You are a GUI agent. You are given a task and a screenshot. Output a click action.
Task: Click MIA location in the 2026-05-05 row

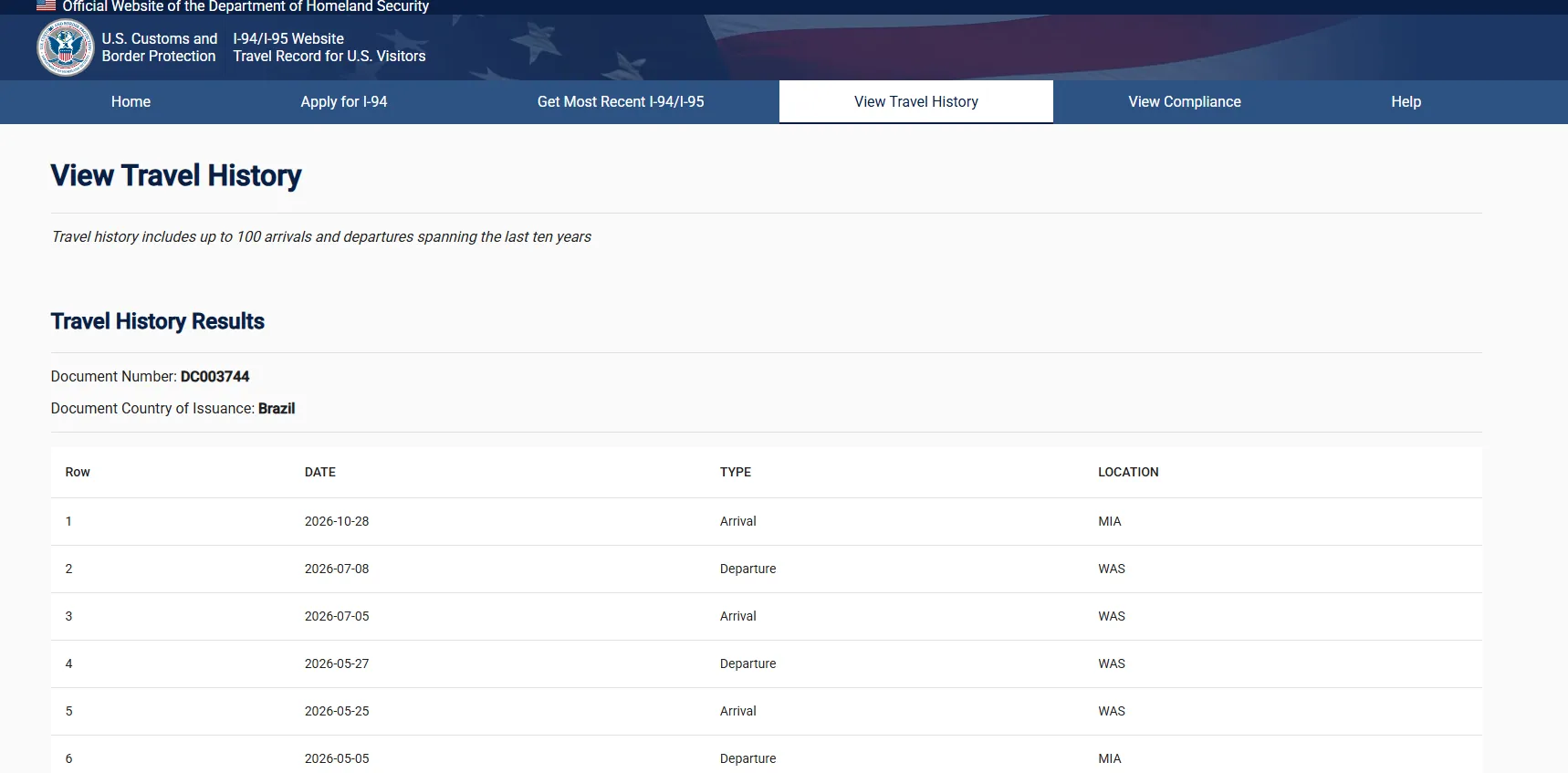pyautogui.click(x=1110, y=758)
